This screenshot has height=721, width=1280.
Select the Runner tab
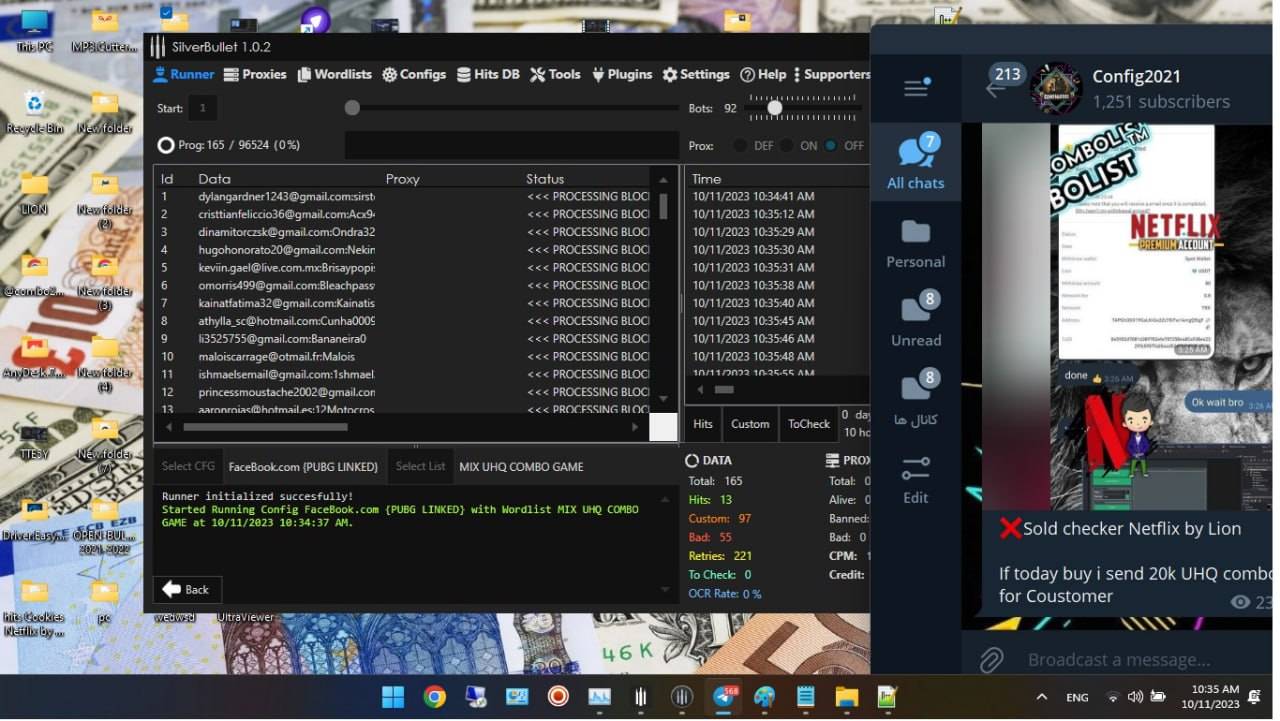click(184, 74)
